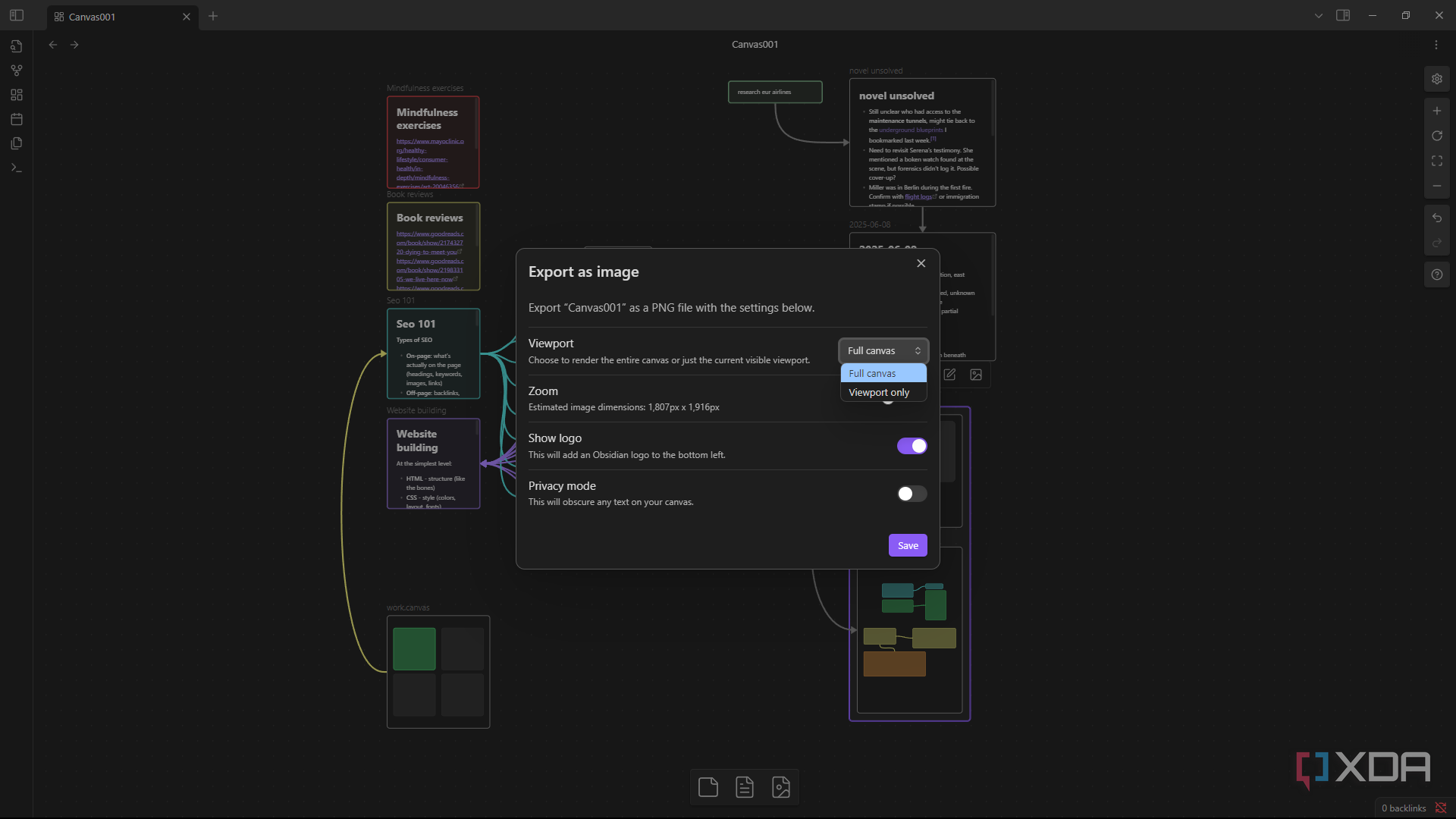The height and width of the screenshot is (819, 1456).
Task: Open flight logs link in novel card
Action: point(920,196)
